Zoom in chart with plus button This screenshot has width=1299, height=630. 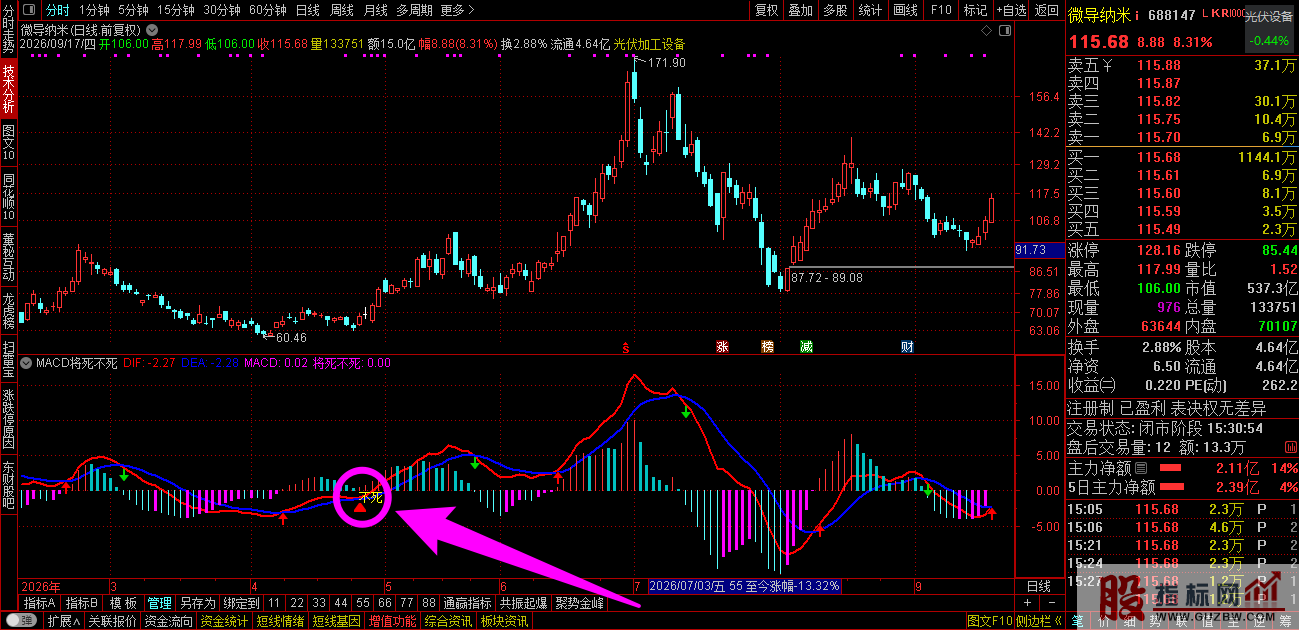(x=1025, y=603)
